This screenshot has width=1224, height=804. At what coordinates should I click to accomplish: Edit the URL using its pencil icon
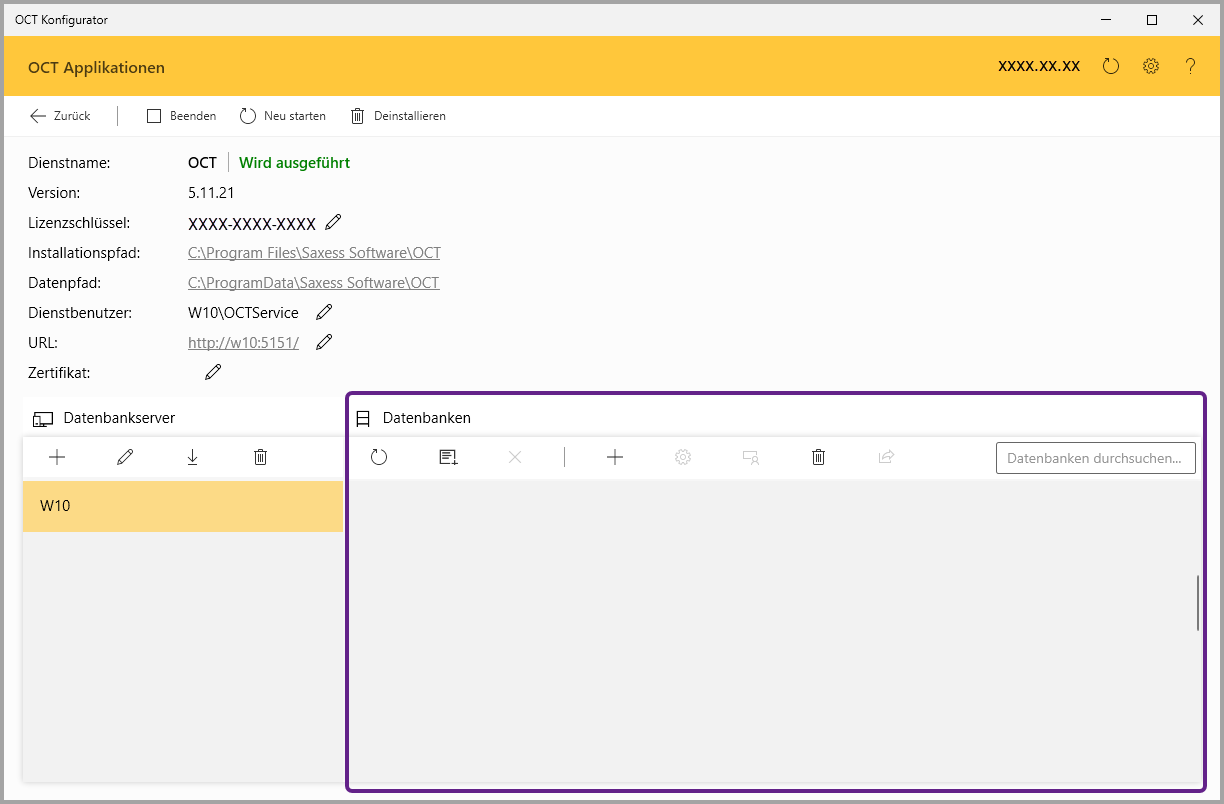point(324,342)
